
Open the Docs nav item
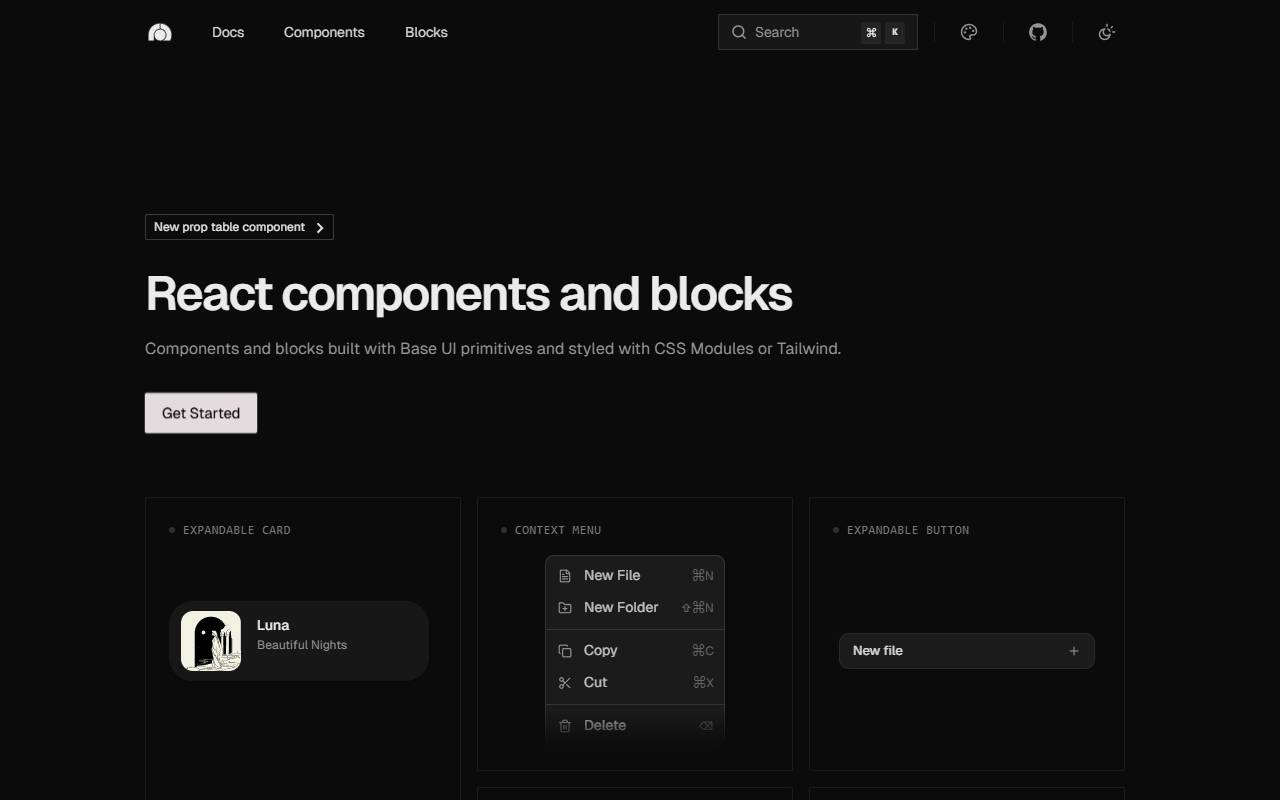(228, 32)
